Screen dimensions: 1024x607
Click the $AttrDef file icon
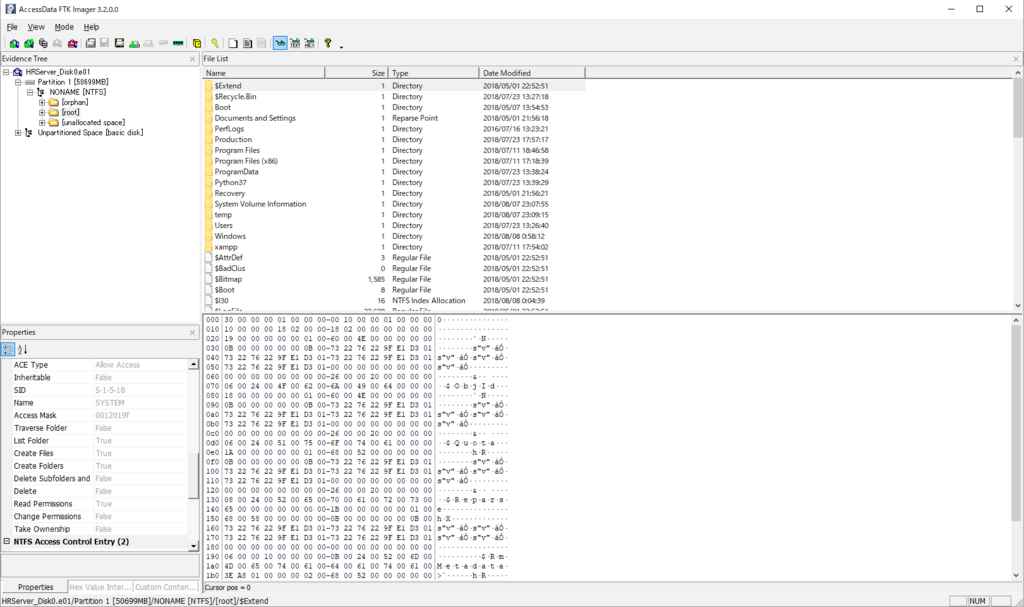[x=209, y=257]
